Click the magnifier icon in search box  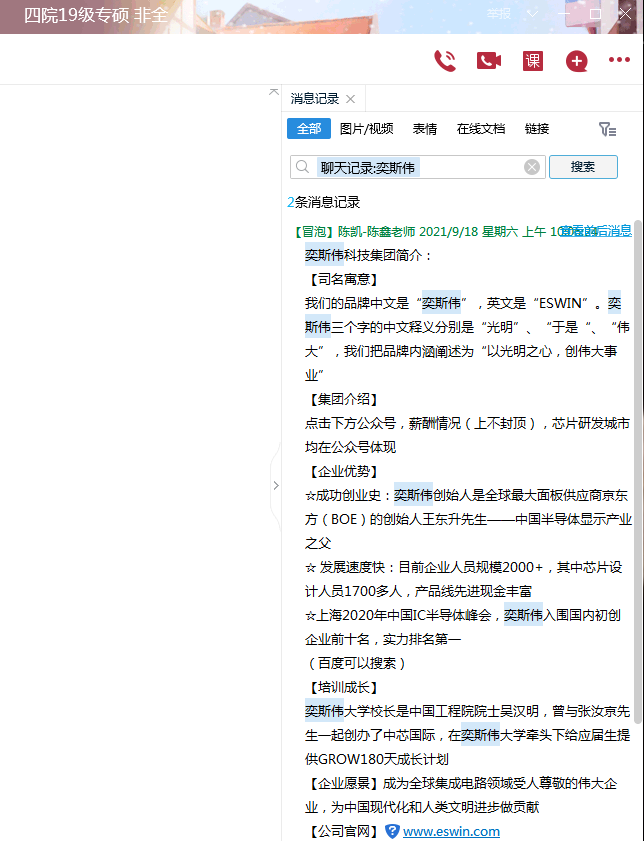point(302,167)
